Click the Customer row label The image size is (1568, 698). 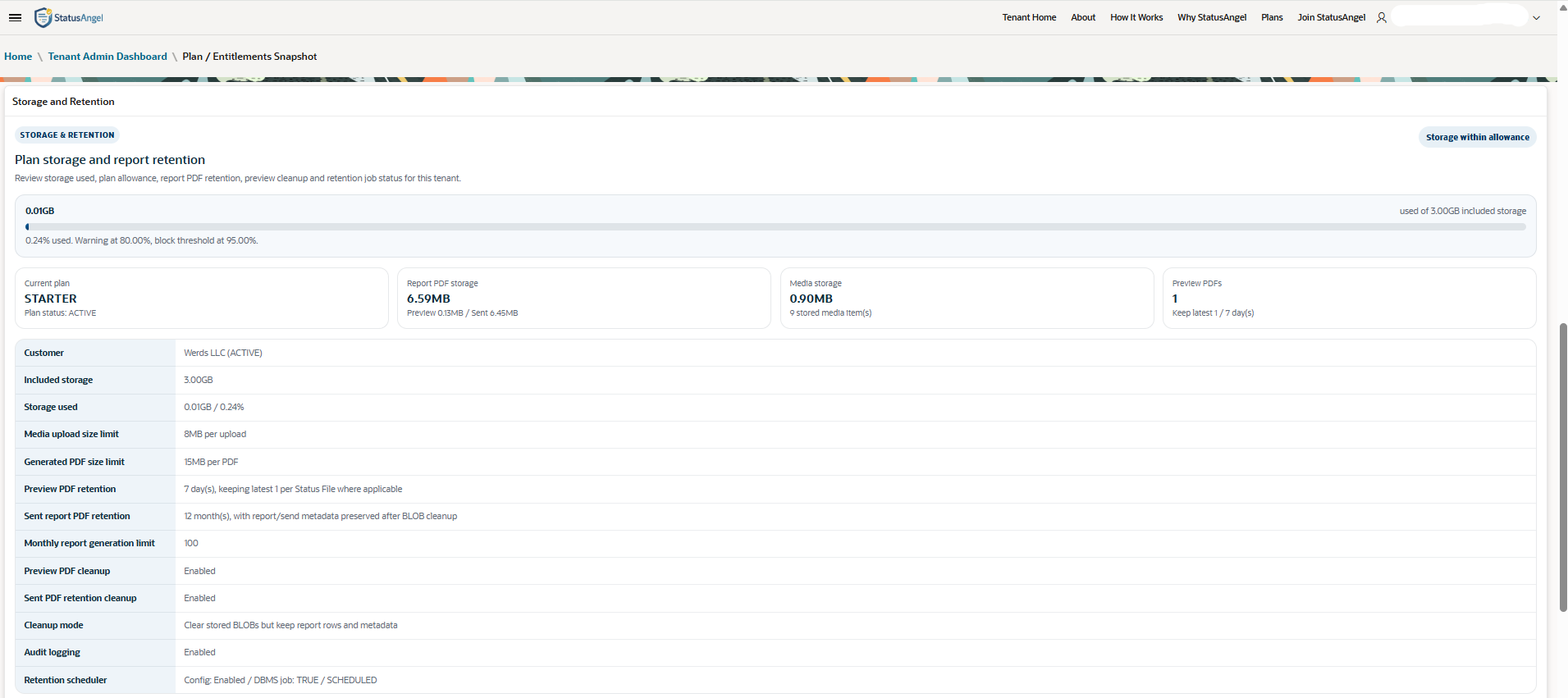pyautogui.click(x=43, y=353)
